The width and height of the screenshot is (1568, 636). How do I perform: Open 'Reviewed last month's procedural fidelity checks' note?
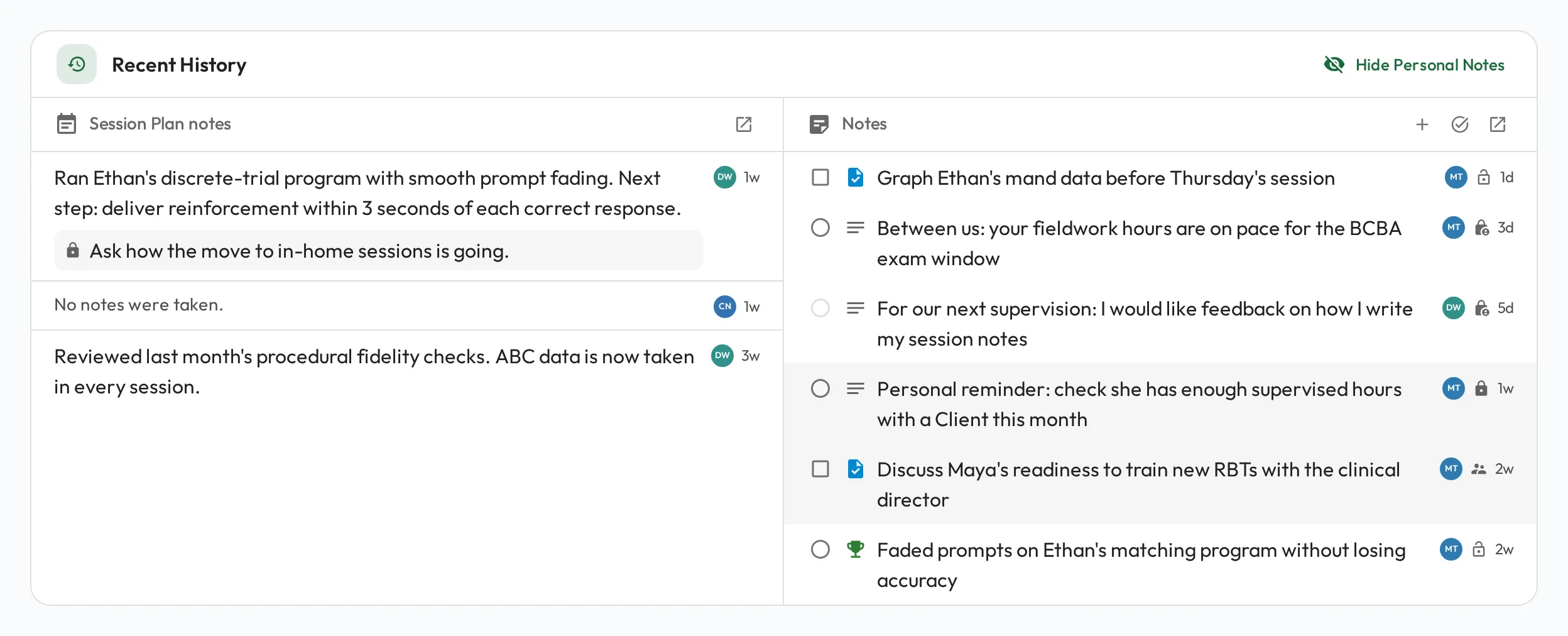374,371
